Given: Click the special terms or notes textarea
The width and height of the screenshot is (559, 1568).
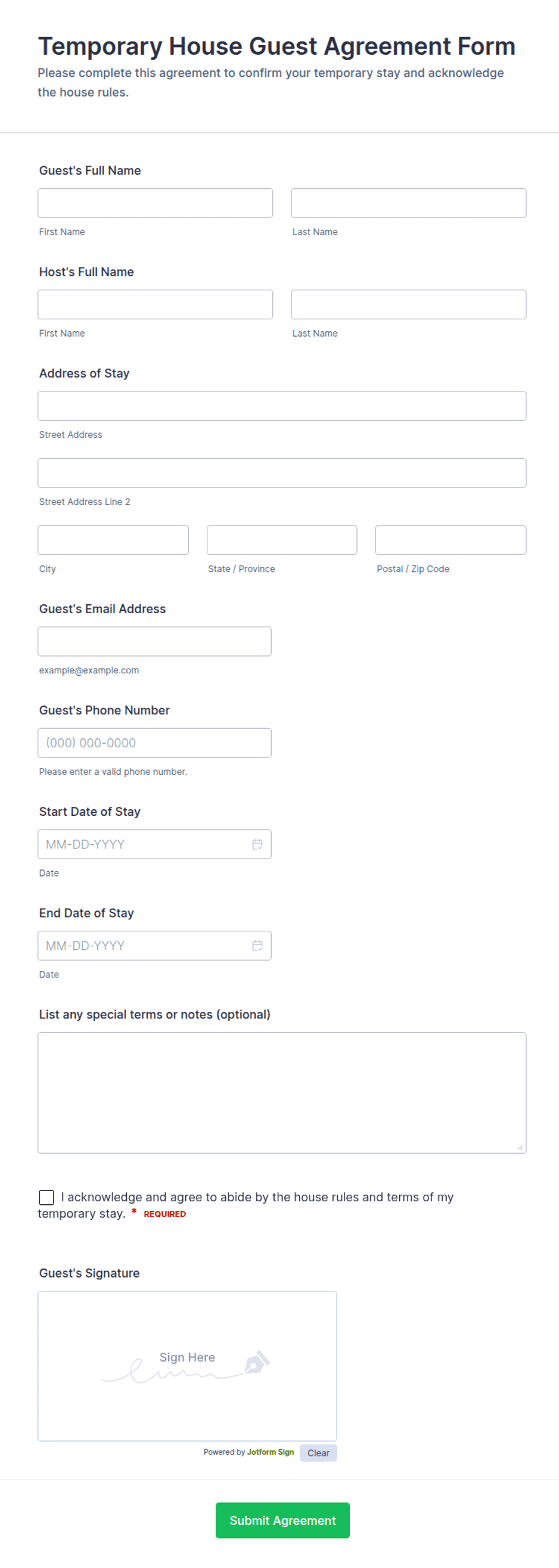Looking at the screenshot, I should point(282,1092).
